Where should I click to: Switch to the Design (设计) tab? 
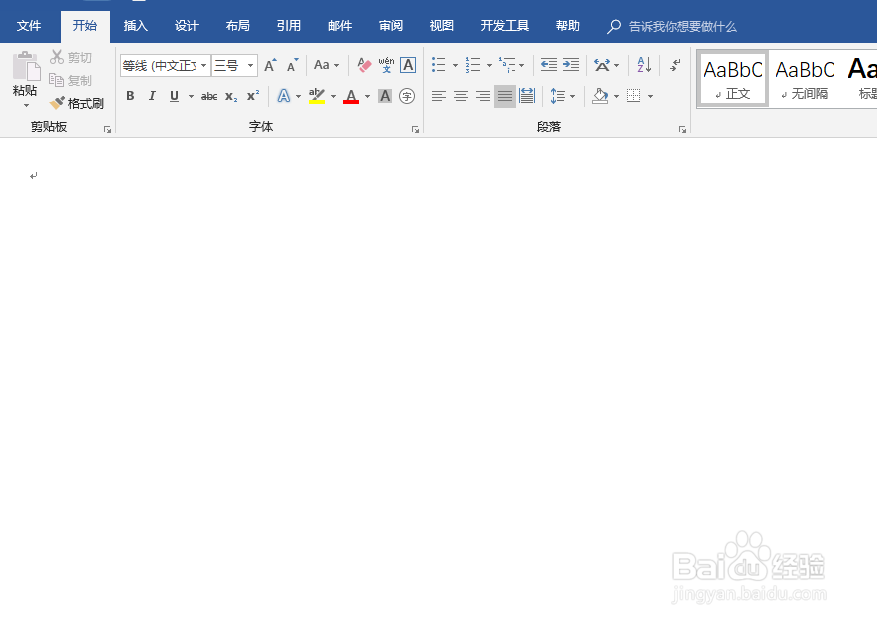point(186,26)
